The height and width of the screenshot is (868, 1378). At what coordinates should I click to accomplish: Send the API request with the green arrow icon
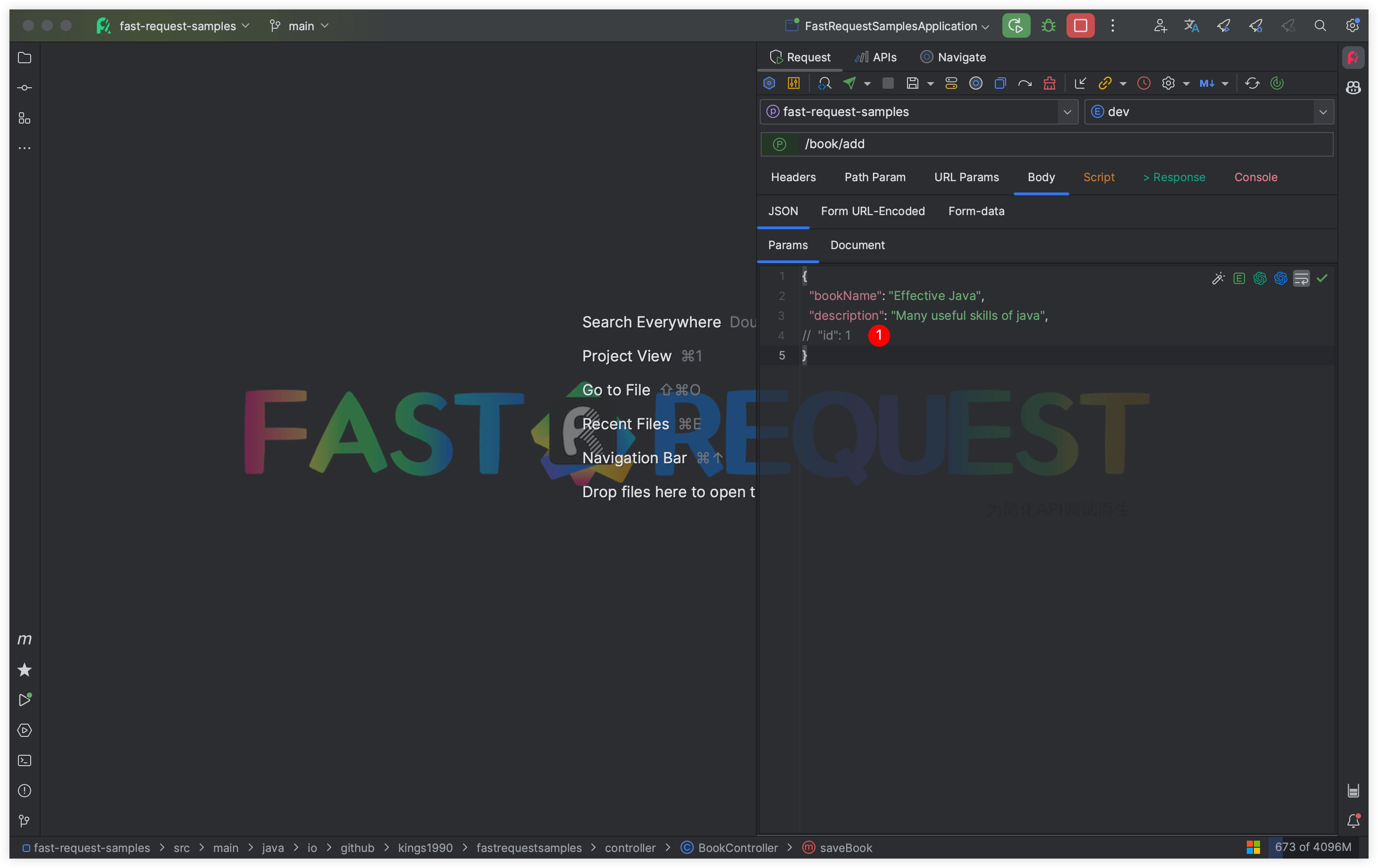coord(851,83)
